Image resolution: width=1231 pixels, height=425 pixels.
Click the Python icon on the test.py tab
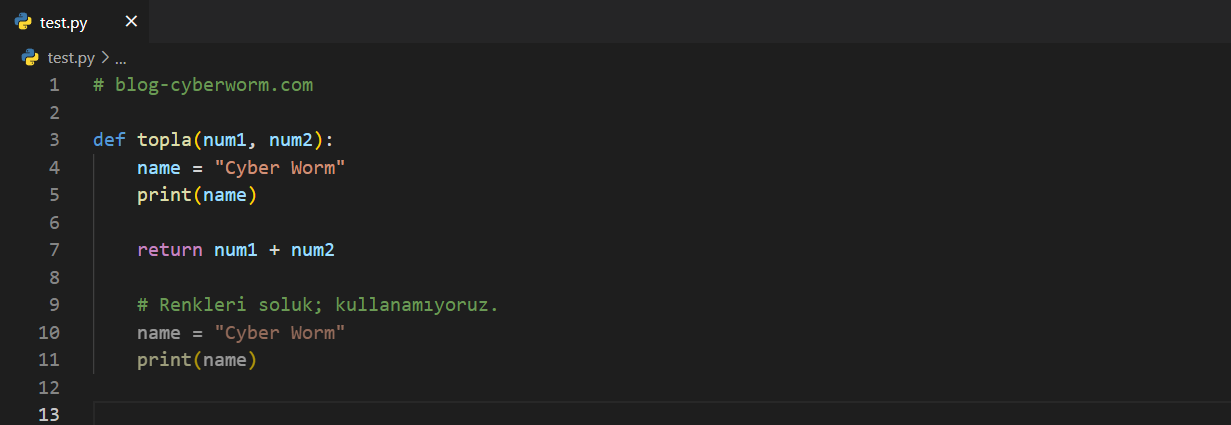click(23, 22)
